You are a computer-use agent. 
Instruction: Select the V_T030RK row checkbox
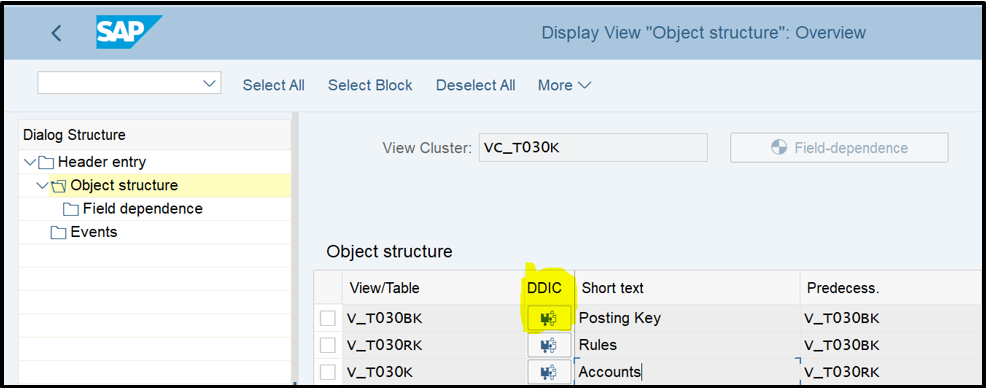pyautogui.click(x=328, y=345)
